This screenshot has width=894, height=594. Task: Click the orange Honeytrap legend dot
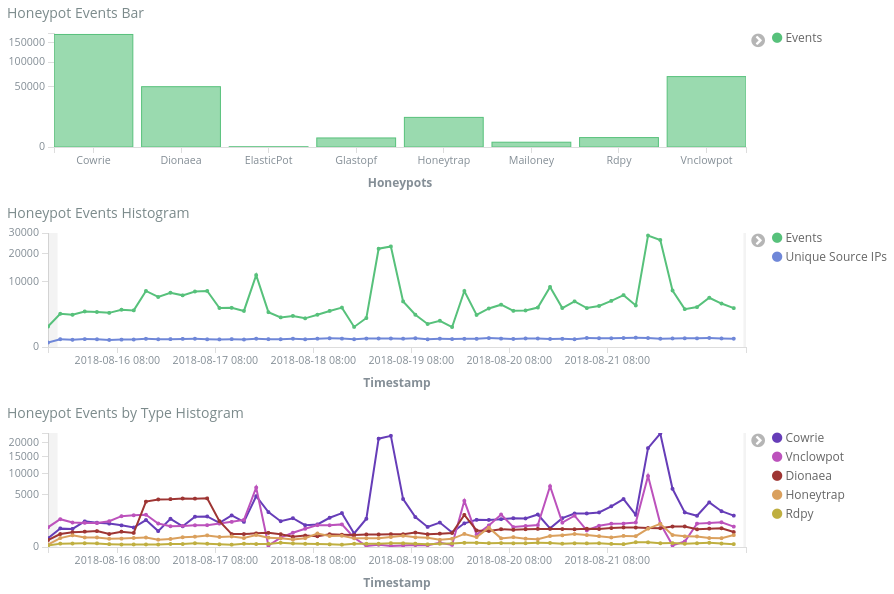(777, 495)
